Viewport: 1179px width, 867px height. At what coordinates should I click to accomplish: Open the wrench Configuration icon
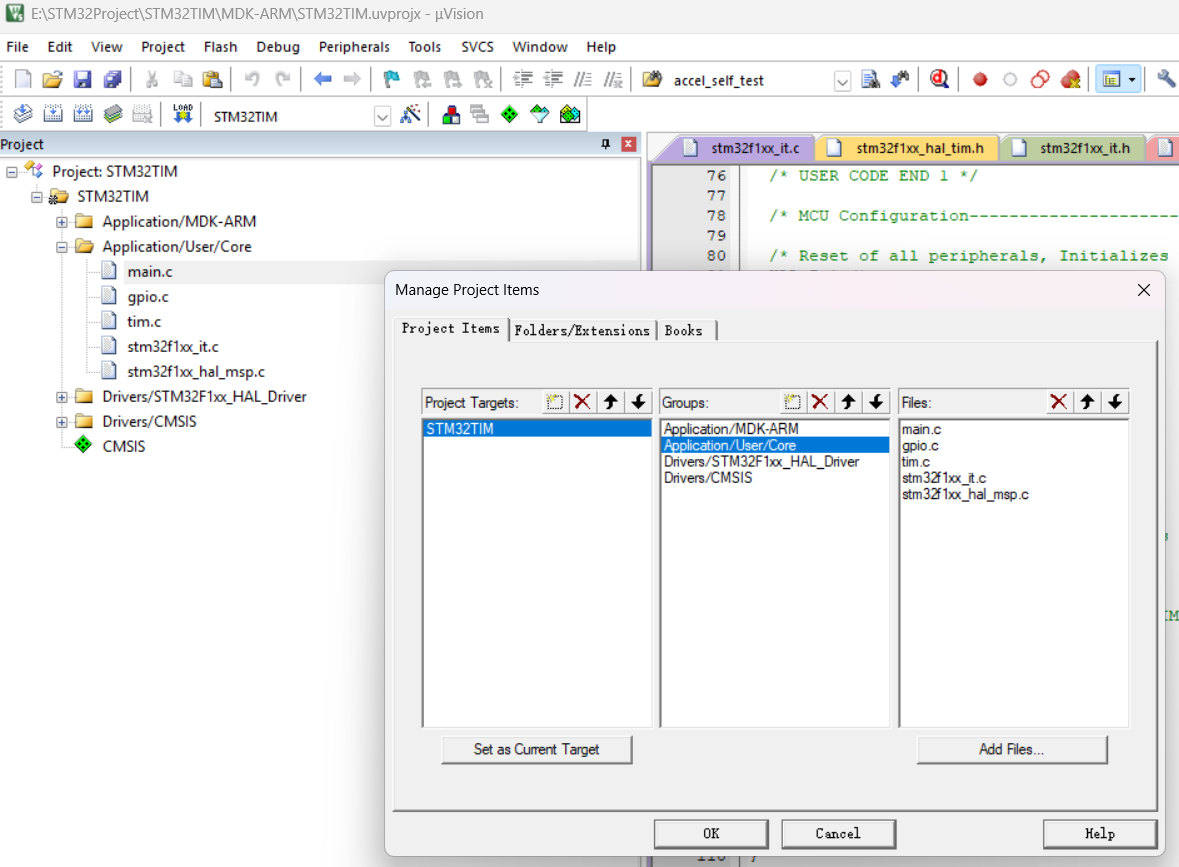[1166, 80]
